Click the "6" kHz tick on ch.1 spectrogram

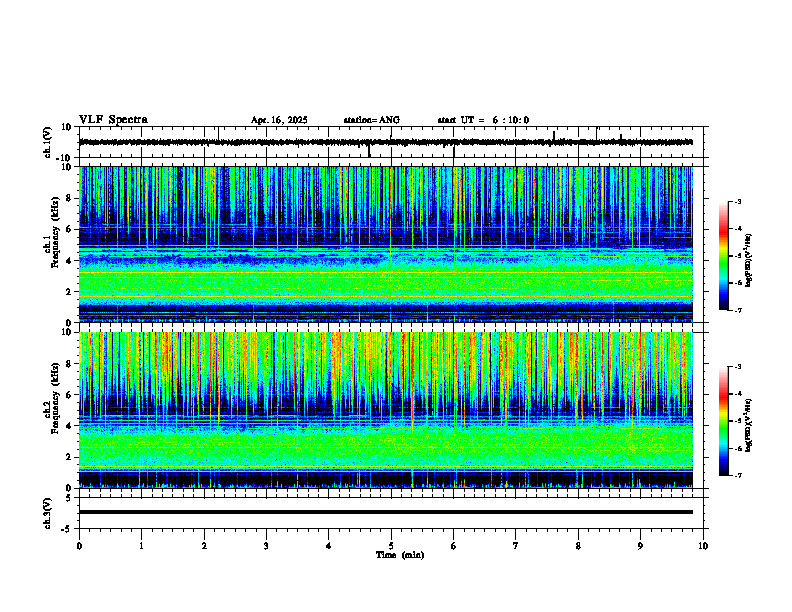(69, 229)
